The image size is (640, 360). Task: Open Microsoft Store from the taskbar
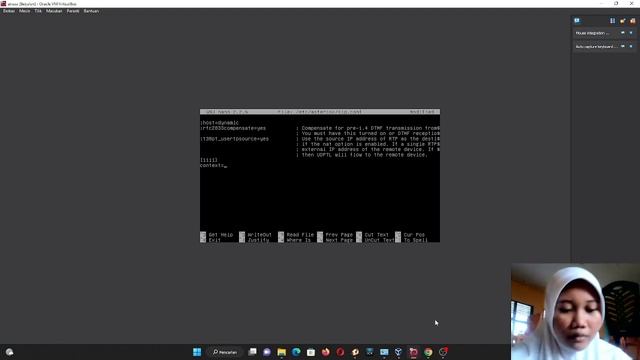coord(311,352)
